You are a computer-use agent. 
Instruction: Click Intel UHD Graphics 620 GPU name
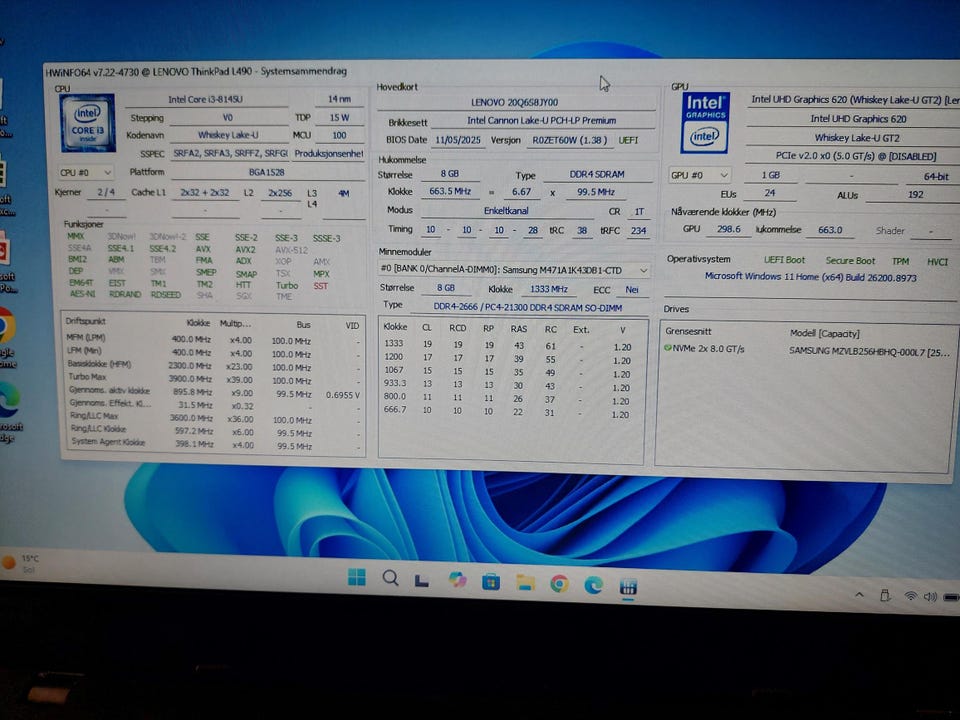(858, 119)
